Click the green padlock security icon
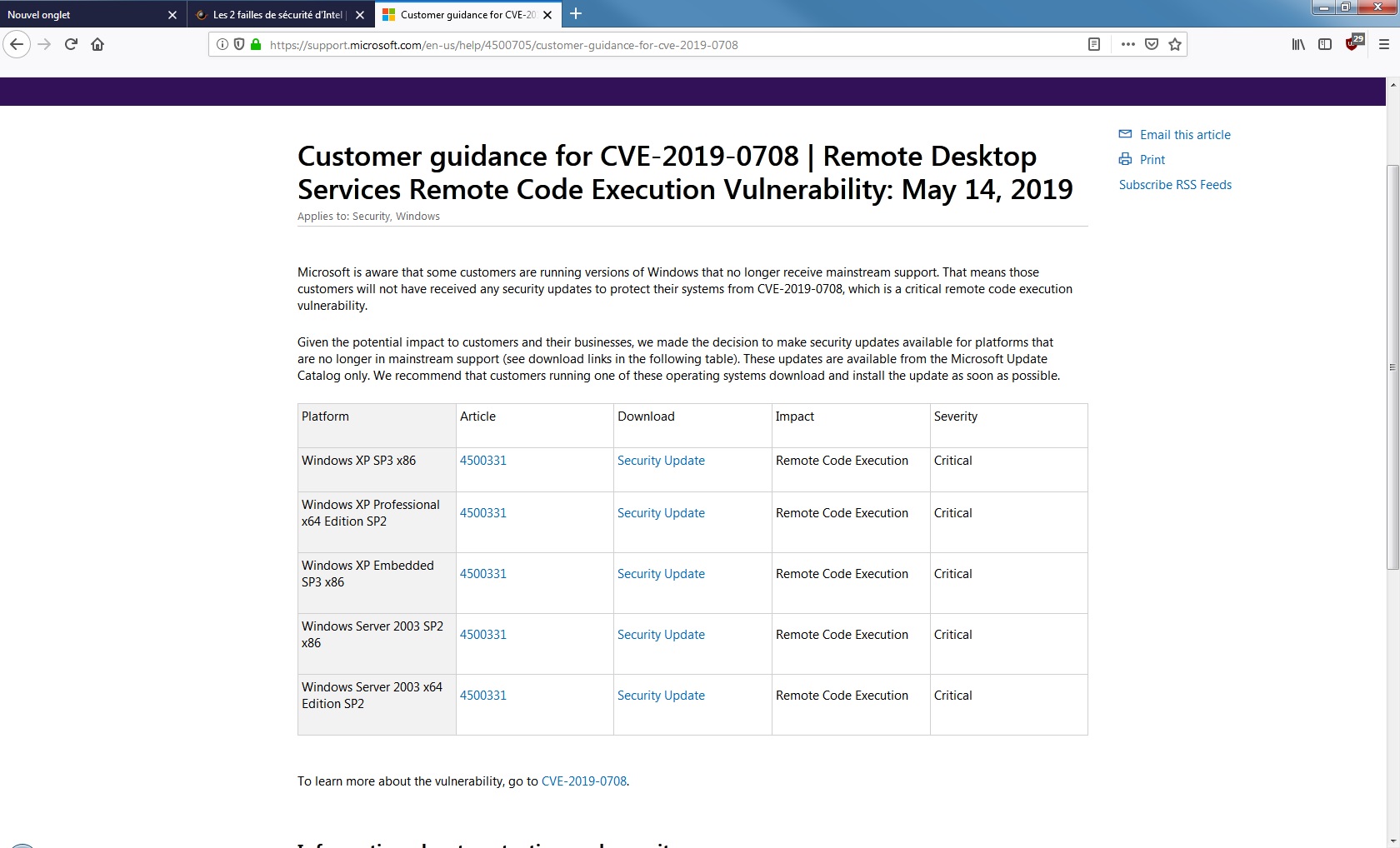 coord(256,45)
